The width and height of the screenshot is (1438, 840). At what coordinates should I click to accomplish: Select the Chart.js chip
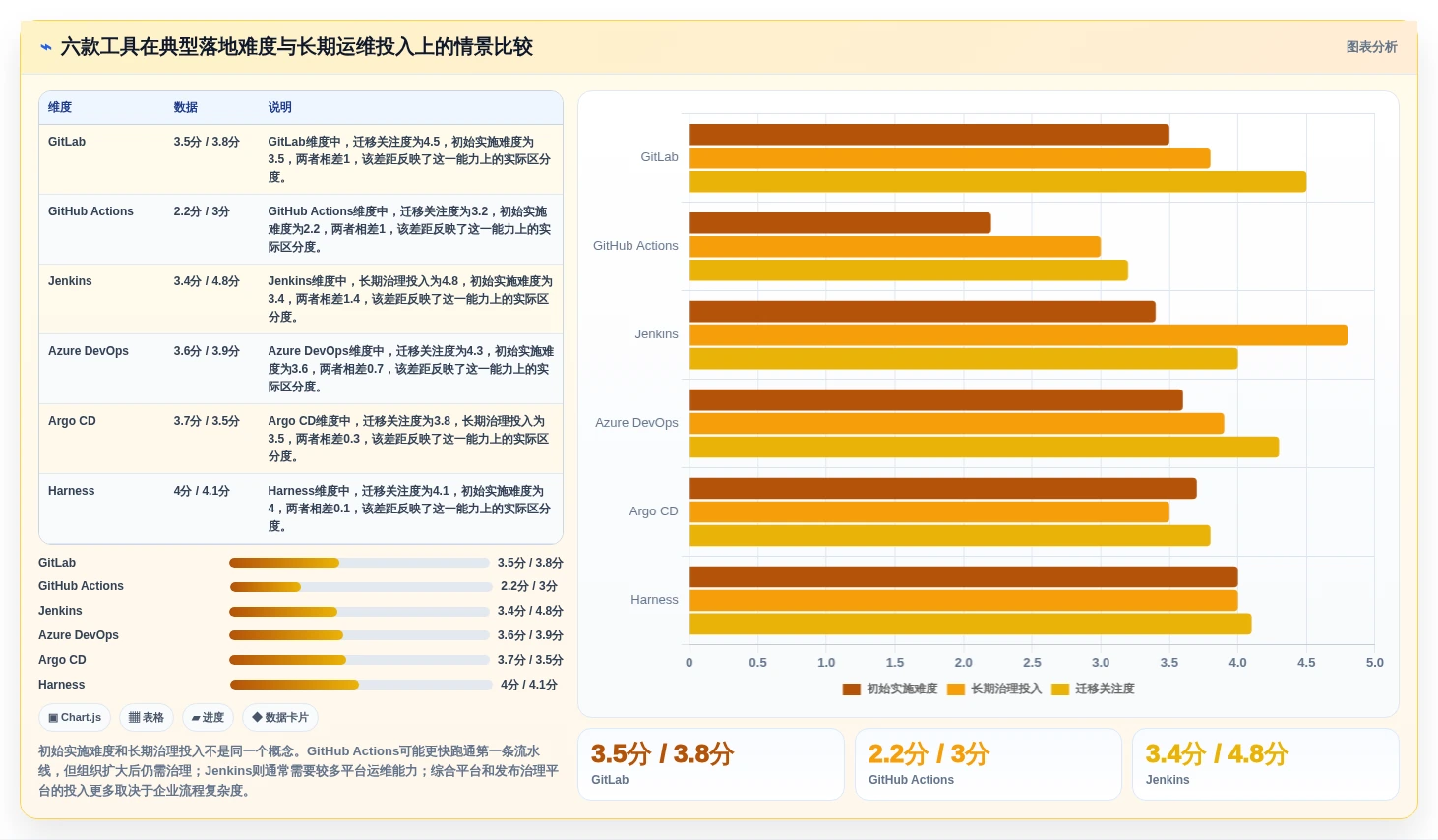[x=75, y=718]
